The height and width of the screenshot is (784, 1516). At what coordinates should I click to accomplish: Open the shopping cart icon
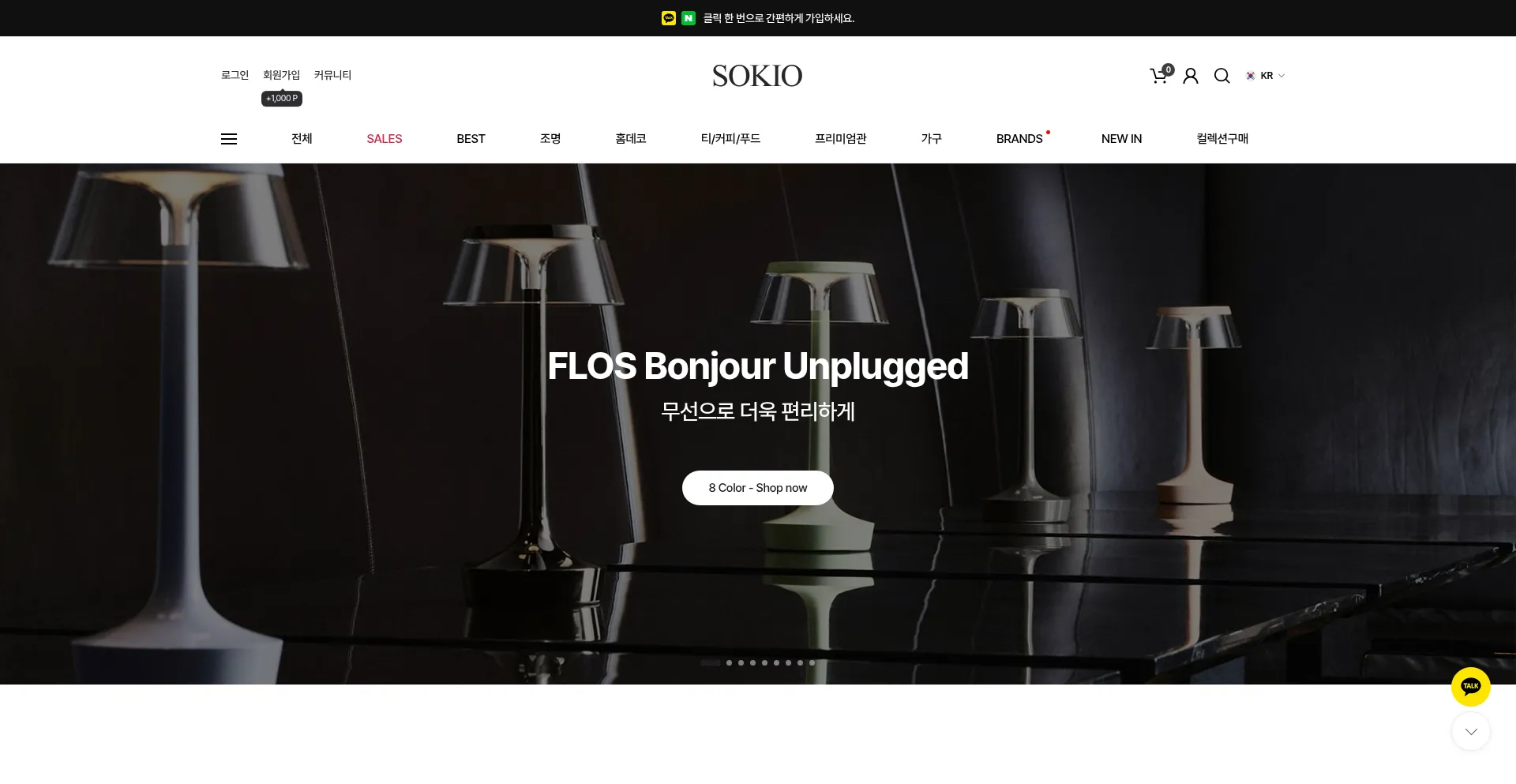tap(1159, 76)
